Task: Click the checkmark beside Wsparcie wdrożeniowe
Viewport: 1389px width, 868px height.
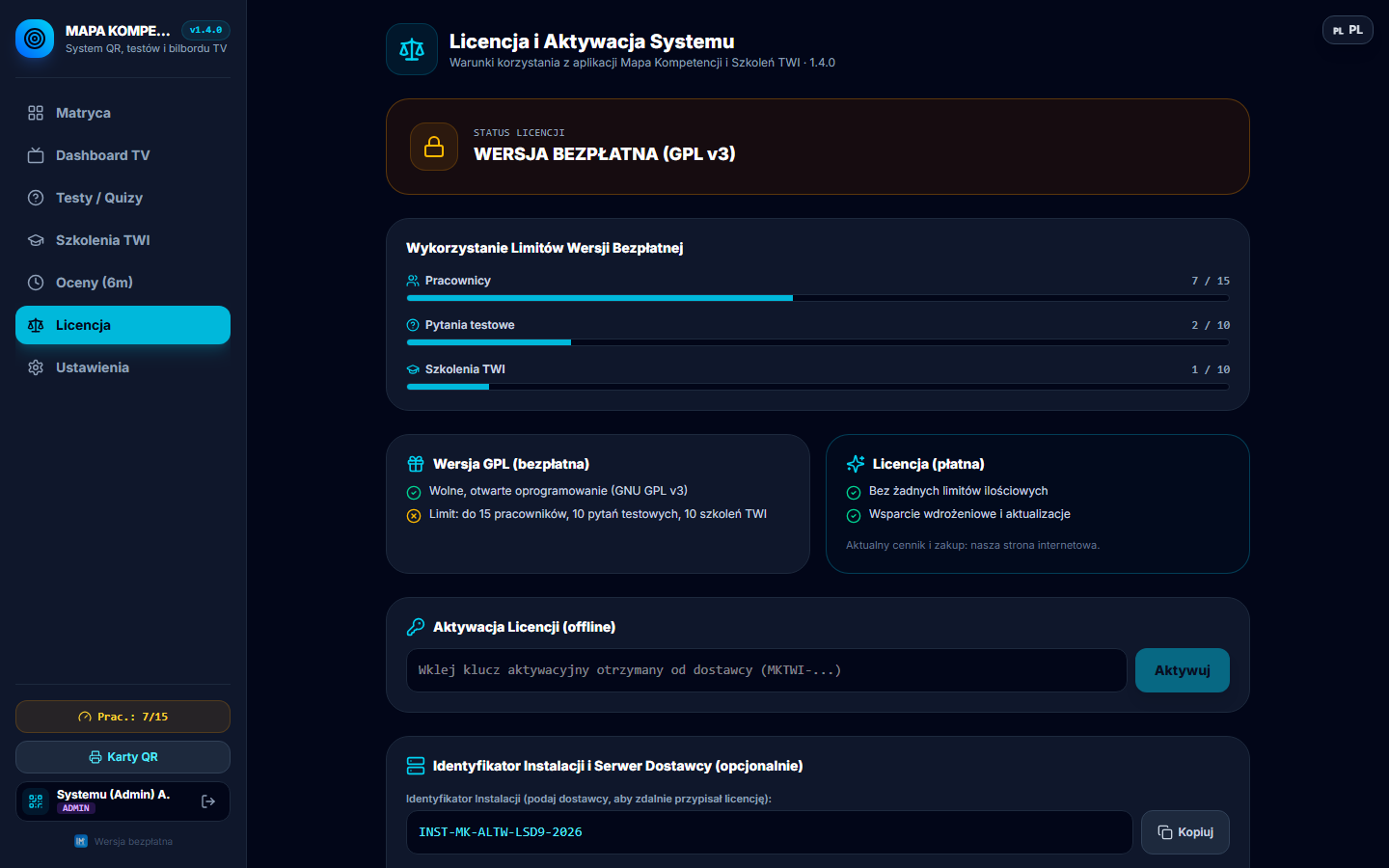Action: [854, 515]
